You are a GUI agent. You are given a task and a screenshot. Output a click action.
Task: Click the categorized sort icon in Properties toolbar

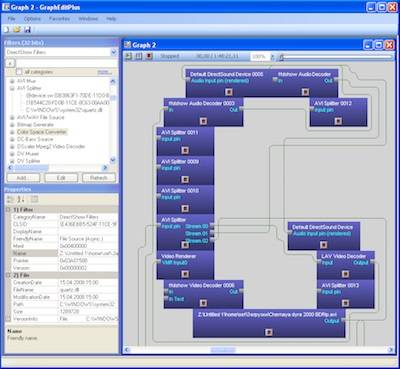coord(10,199)
